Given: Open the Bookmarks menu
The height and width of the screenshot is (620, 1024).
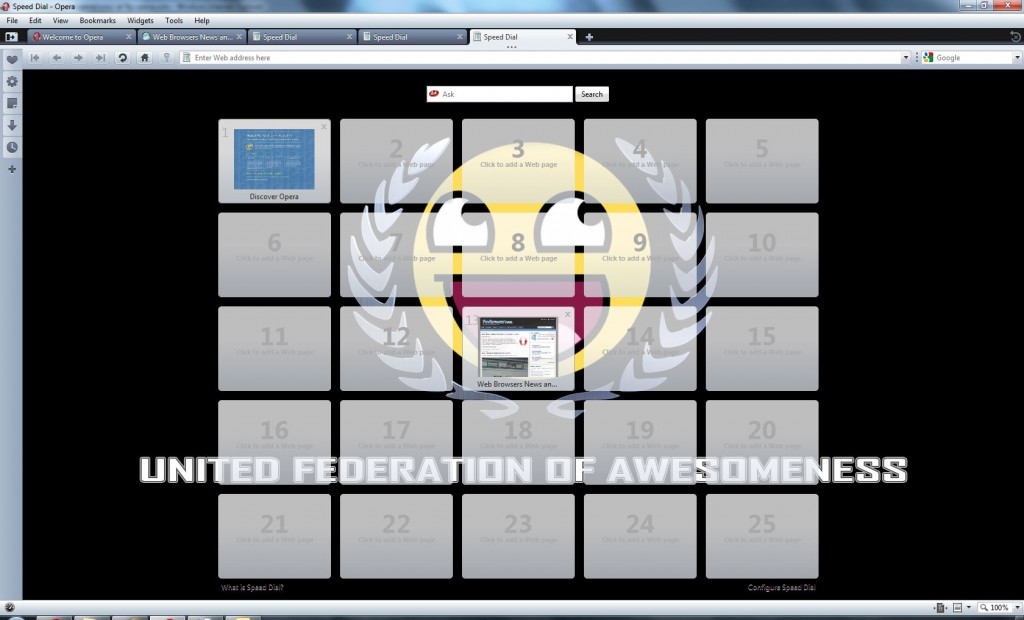Looking at the screenshot, I should pos(97,20).
